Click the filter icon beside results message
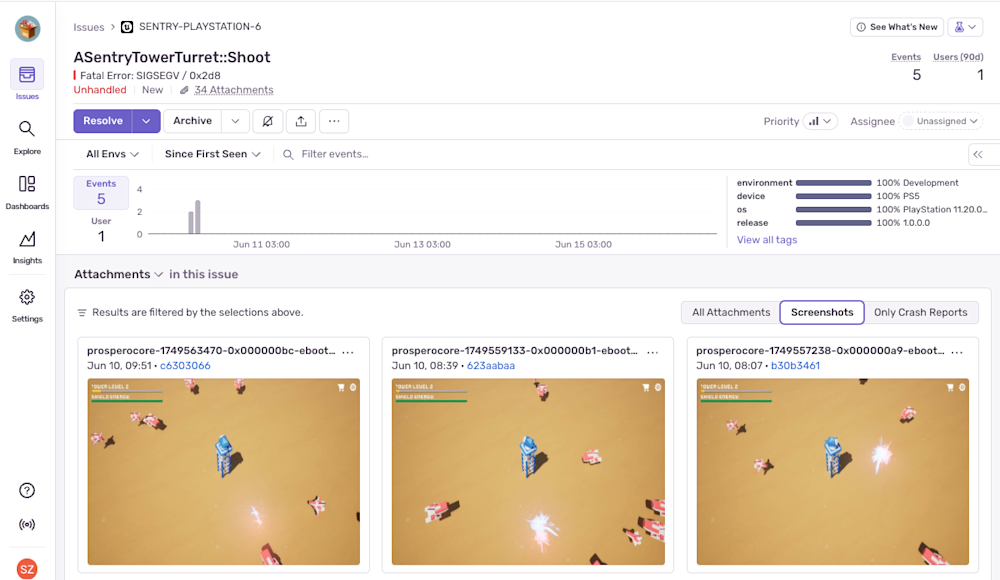Screen dimensions: 1000x580 82,313
